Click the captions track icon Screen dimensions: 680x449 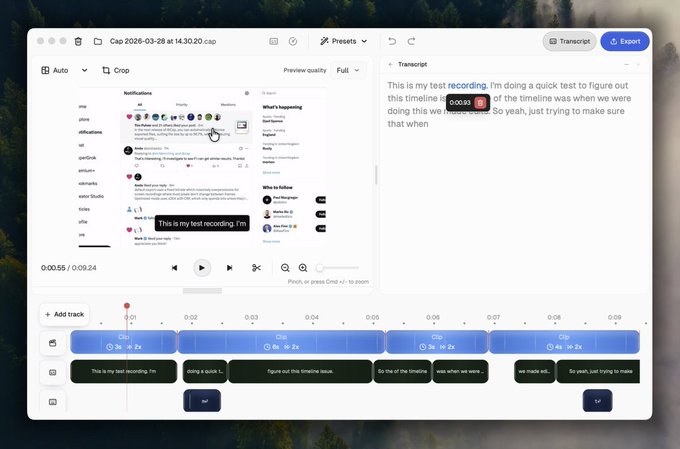52,372
